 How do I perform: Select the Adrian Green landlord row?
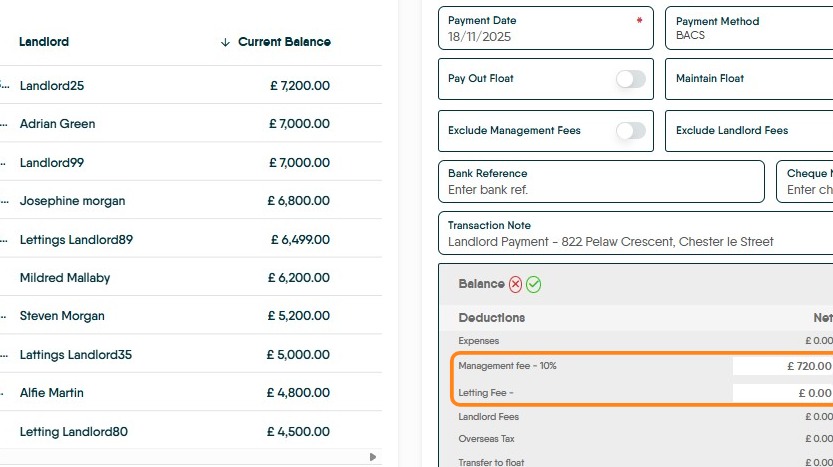pos(58,124)
